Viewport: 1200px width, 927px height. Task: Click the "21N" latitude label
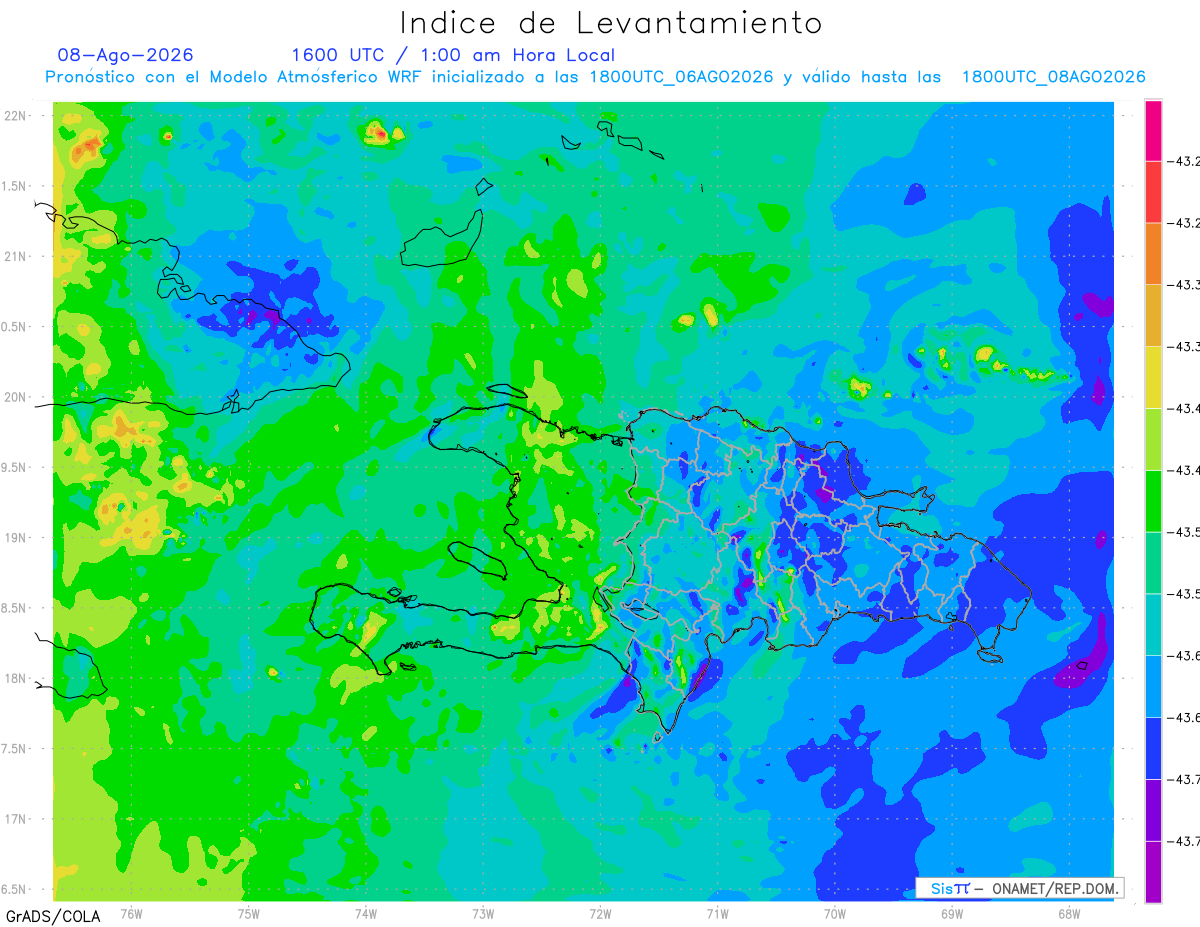[14, 256]
